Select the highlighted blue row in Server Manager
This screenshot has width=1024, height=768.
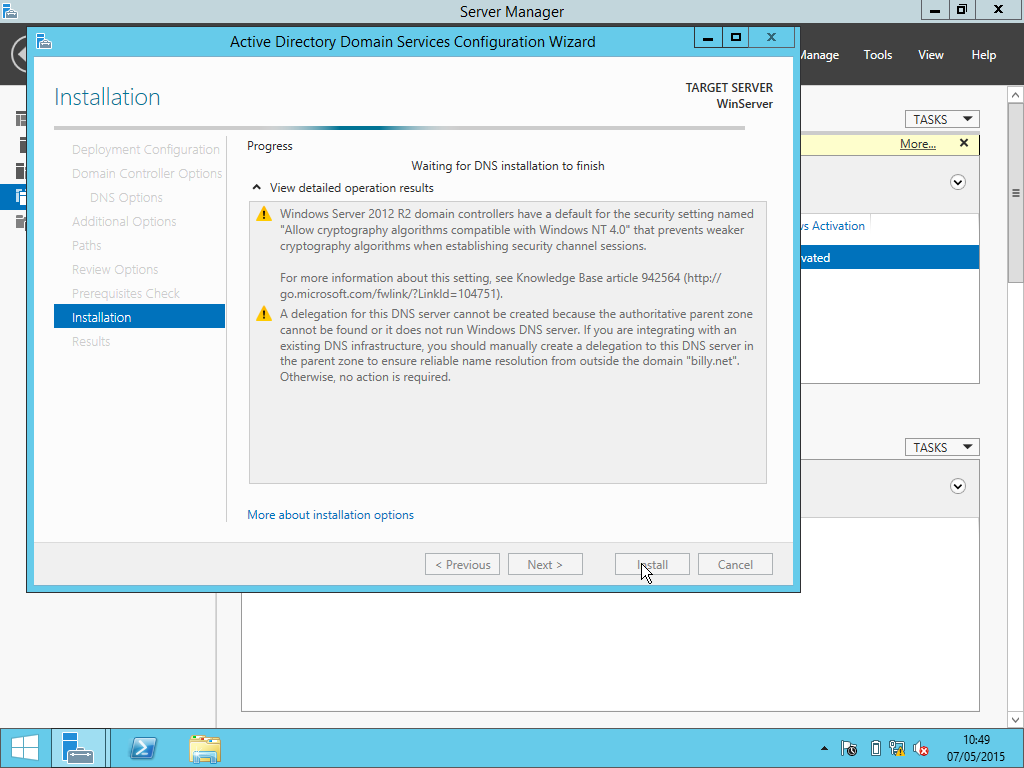tap(889, 257)
